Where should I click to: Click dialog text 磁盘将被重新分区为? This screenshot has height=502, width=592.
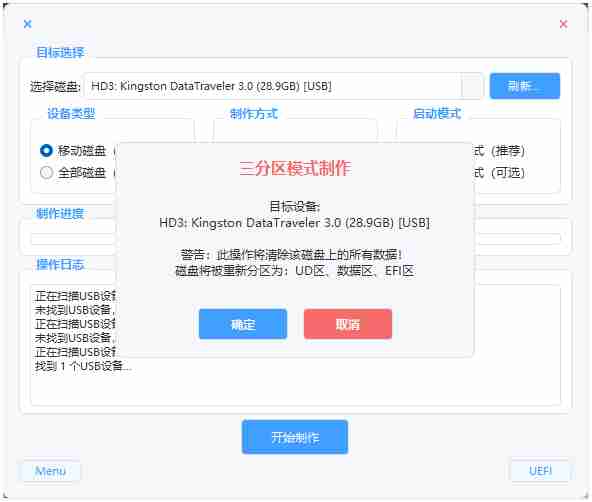(x=295, y=271)
